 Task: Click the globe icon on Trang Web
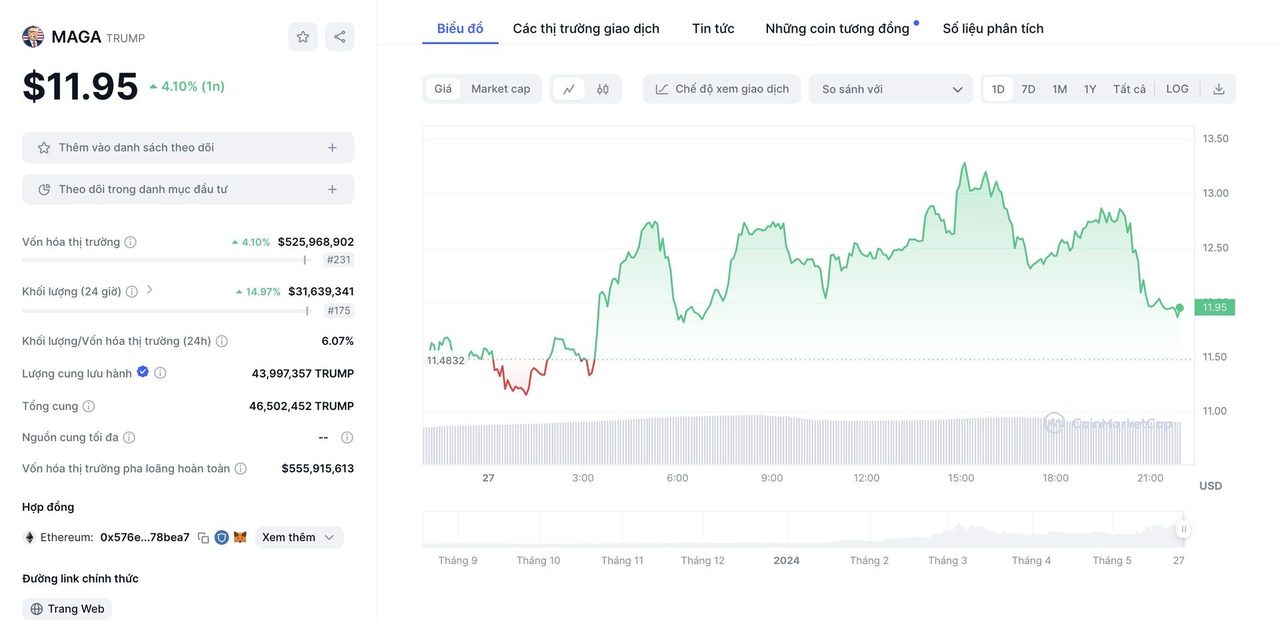[x=37, y=609]
